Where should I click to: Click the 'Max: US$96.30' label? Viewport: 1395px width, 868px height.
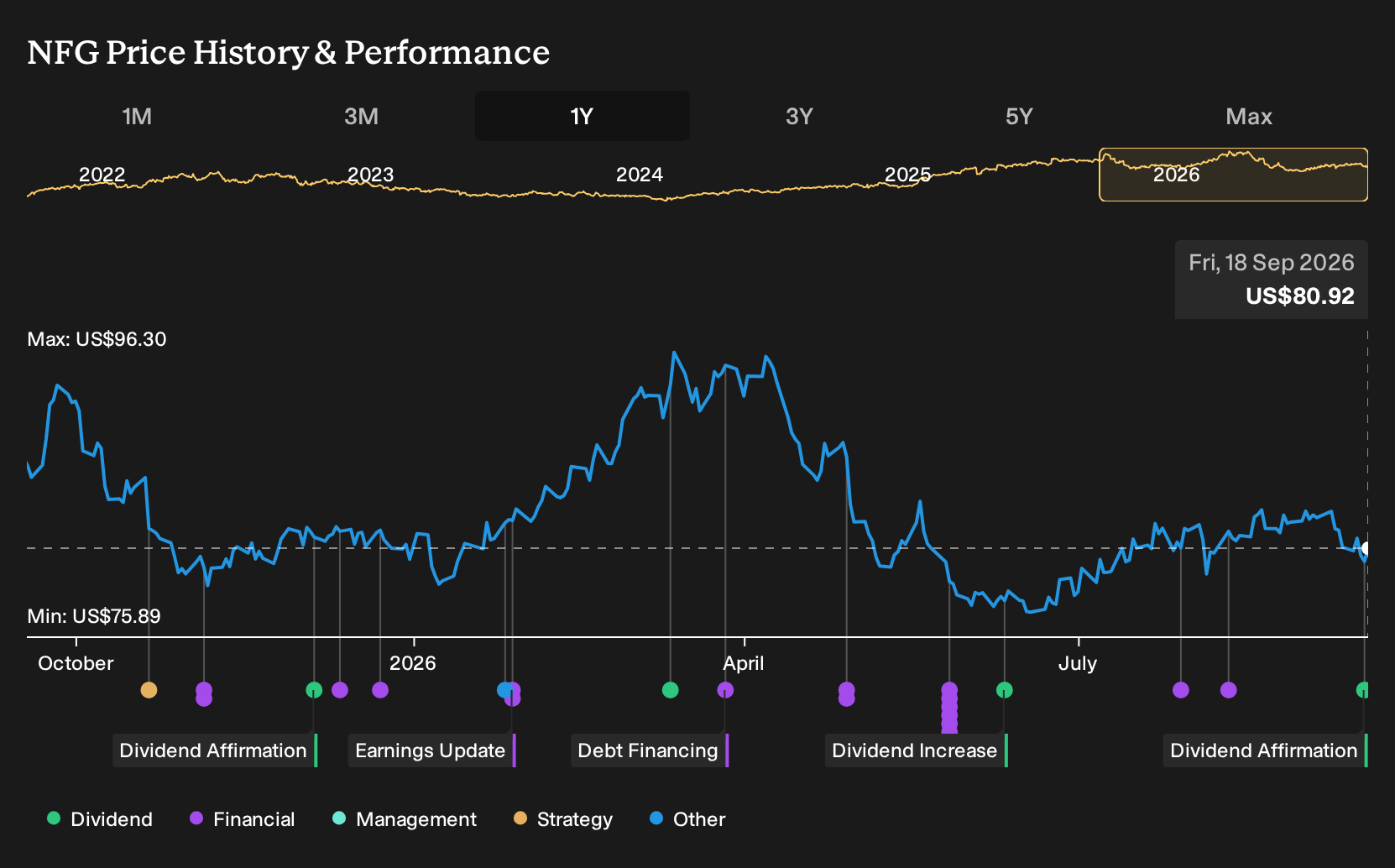pos(97,339)
